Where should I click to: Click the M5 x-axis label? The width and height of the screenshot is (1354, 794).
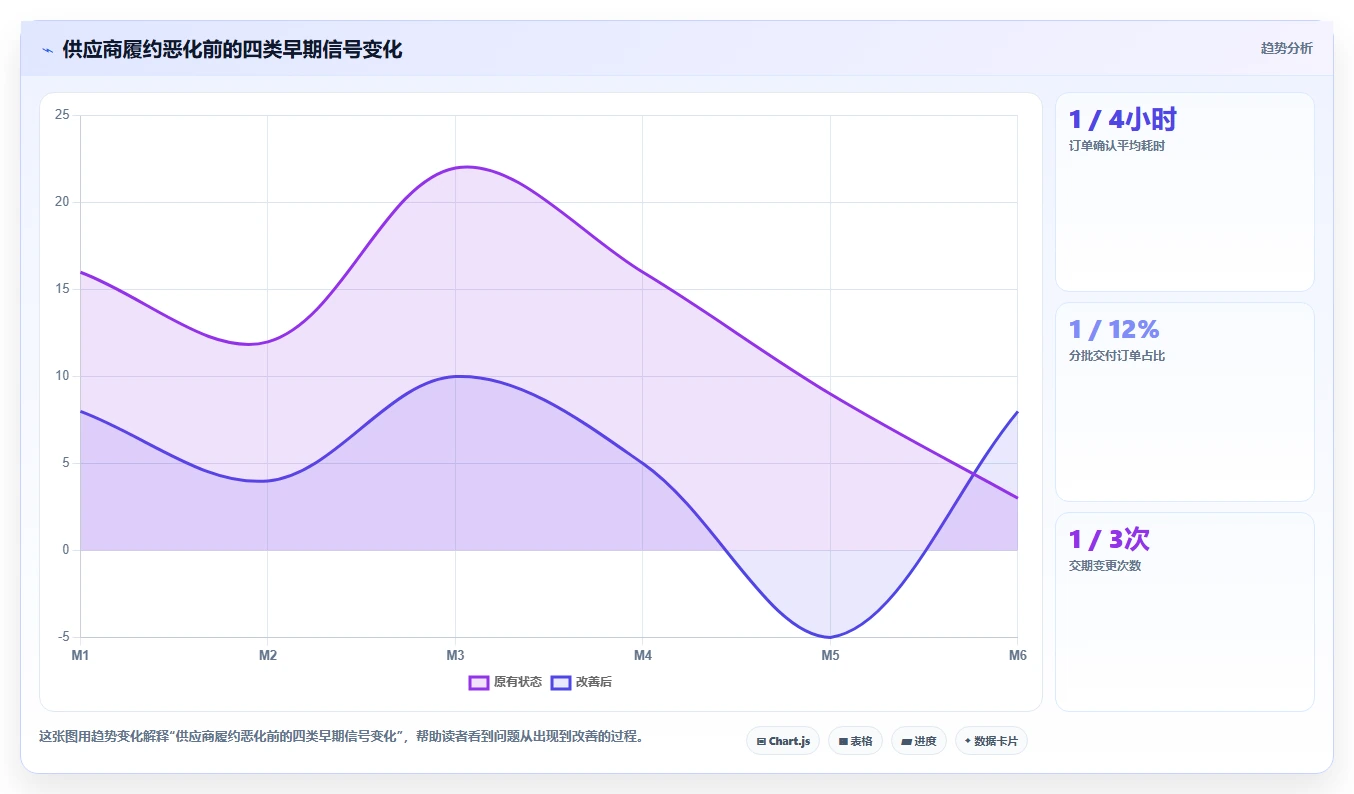(830, 655)
